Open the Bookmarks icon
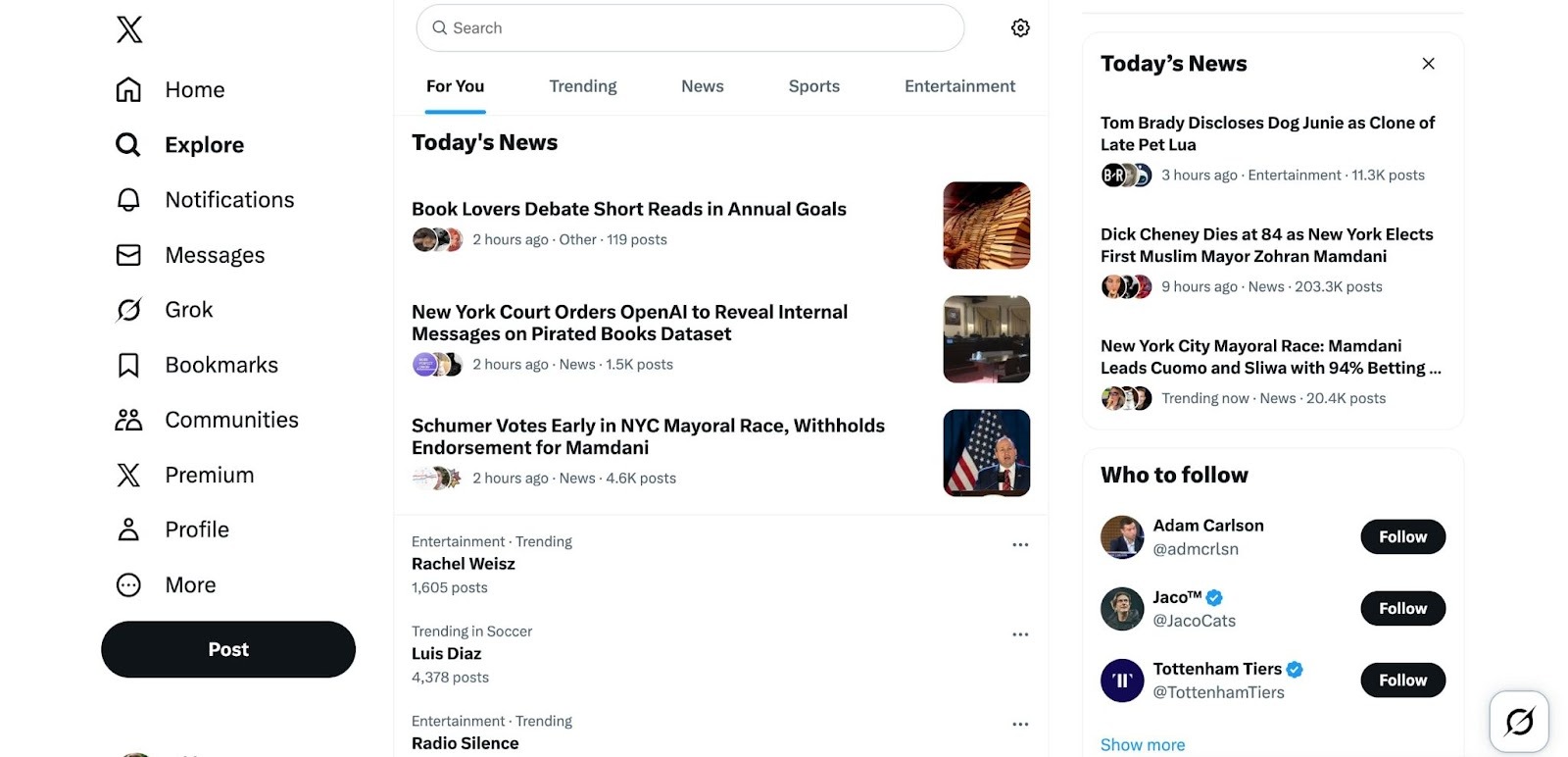The height and width of the screenshot is (757, 1568). (x=128, y=365)
